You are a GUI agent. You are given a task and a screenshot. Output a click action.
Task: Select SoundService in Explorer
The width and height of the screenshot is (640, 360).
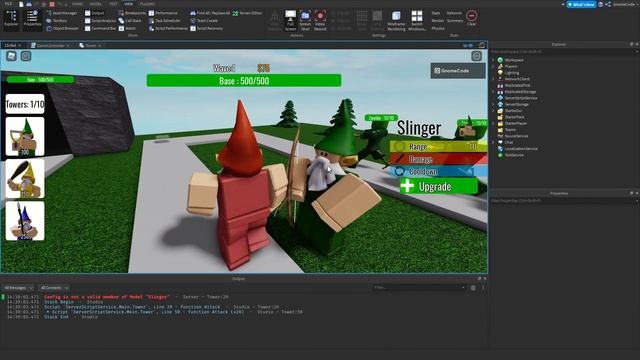pyautogui.click(x=513, y=136)
